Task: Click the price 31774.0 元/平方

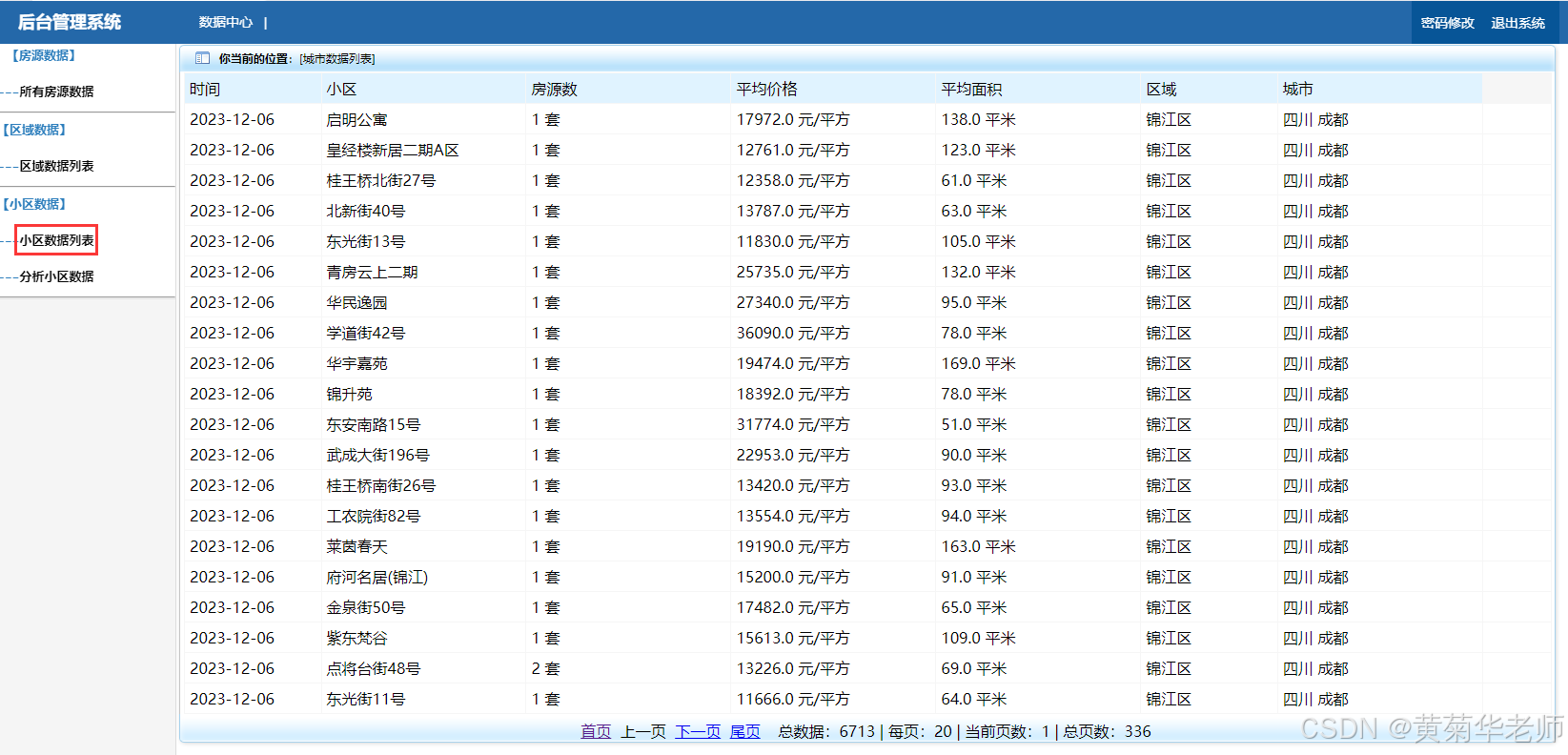Action: 793,424
